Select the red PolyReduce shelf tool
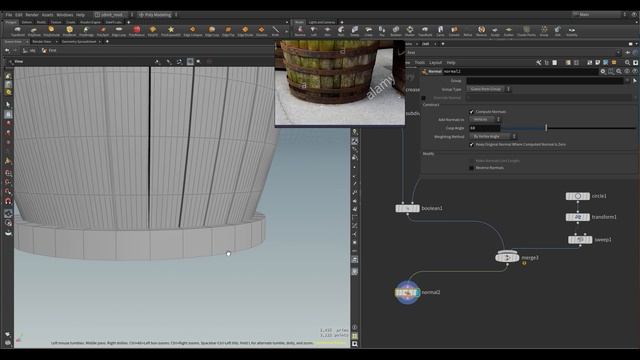This screenshot has height=360, width=640. click(137, 31)
